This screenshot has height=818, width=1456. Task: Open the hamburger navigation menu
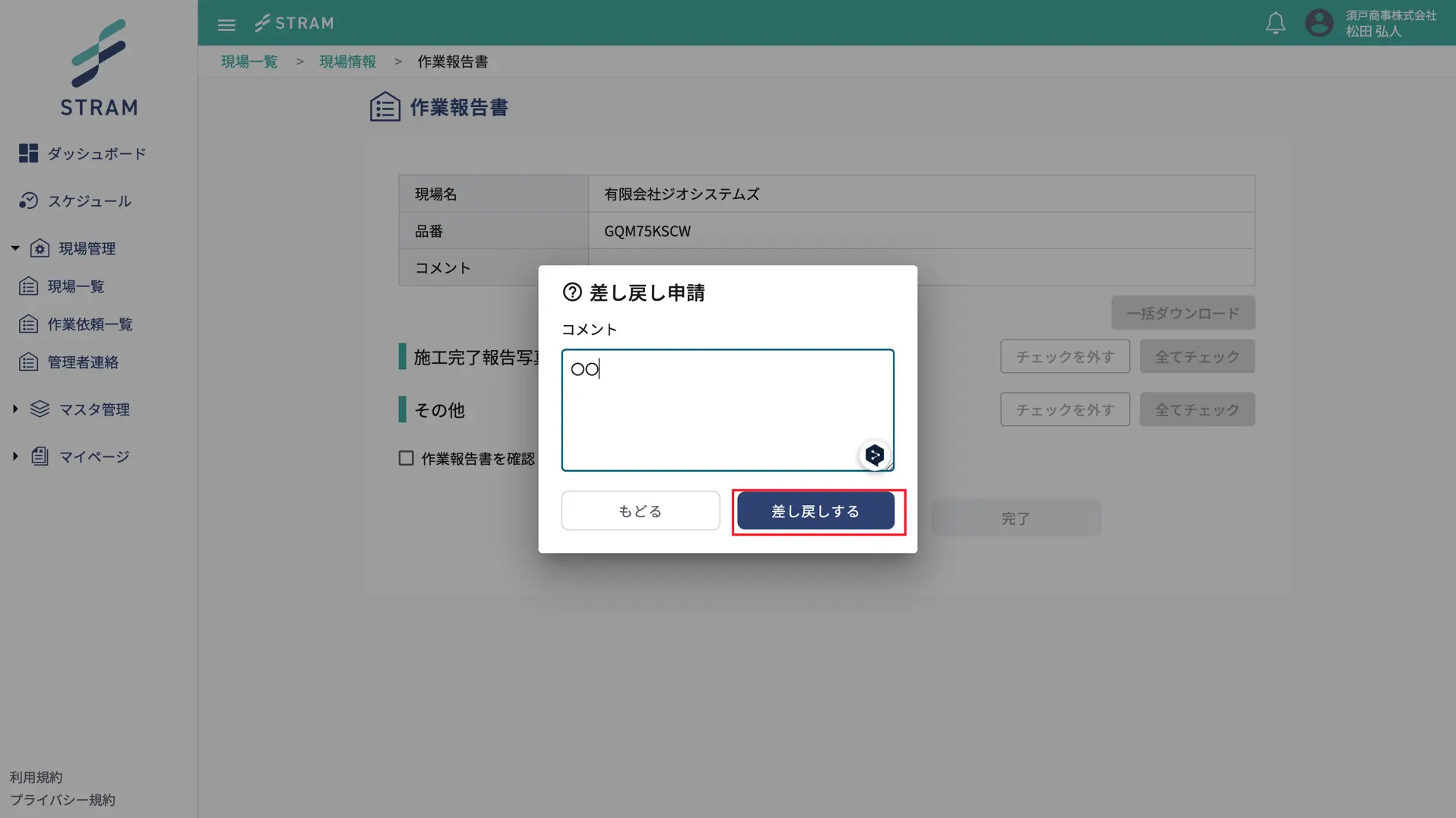pyautogui.click(x=226, y=24)
